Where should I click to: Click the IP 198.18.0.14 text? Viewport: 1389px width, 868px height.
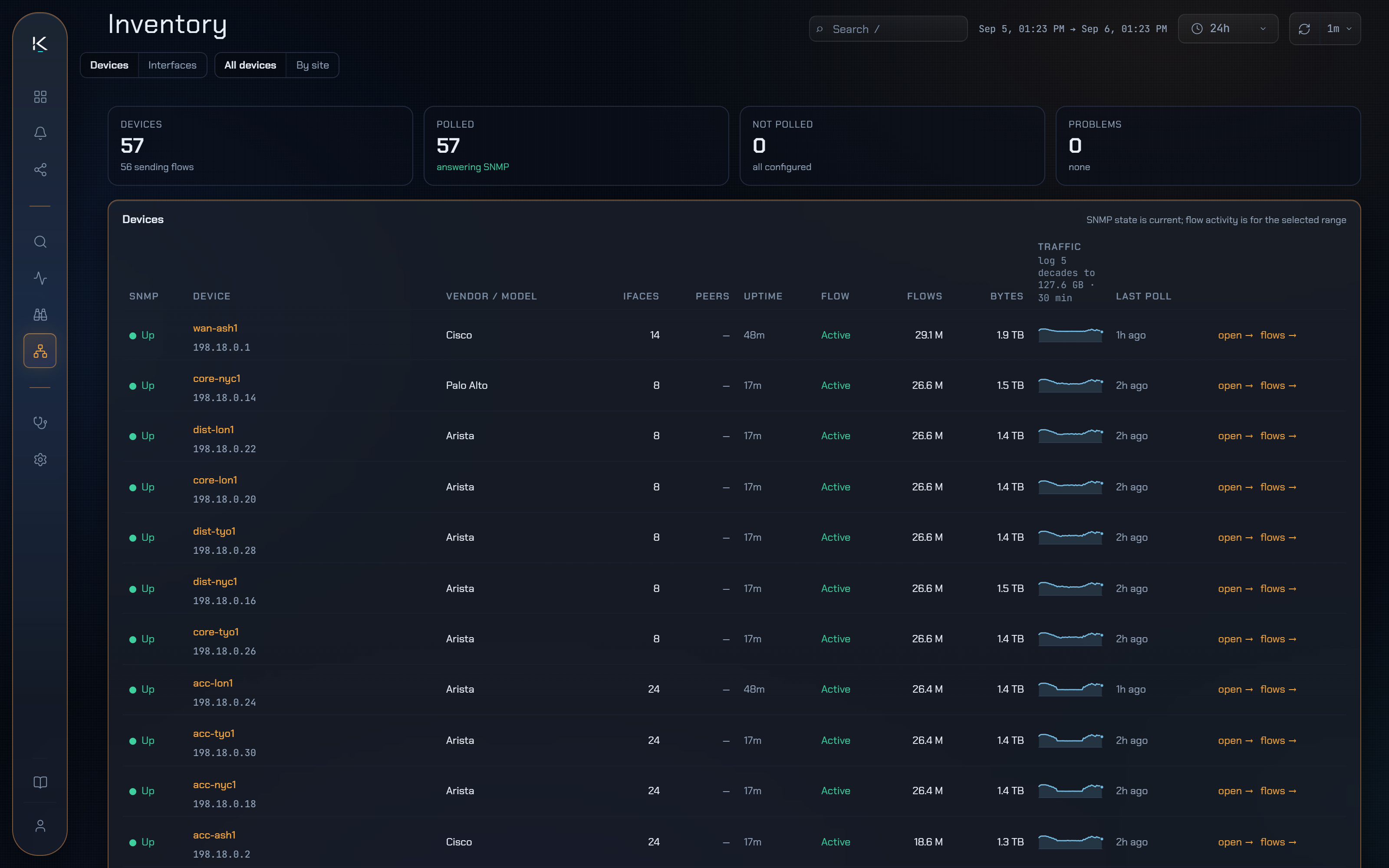tap(224, 398)
